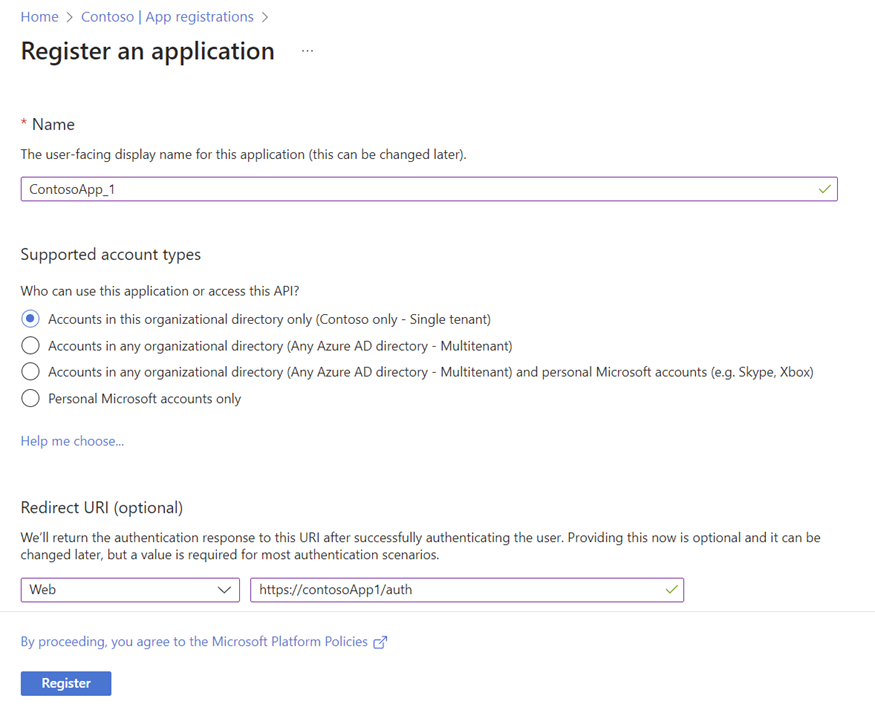Select the multitenant-only Any Azure AD directory option
The height and width of the screenshot is (707, 875).
30,346
